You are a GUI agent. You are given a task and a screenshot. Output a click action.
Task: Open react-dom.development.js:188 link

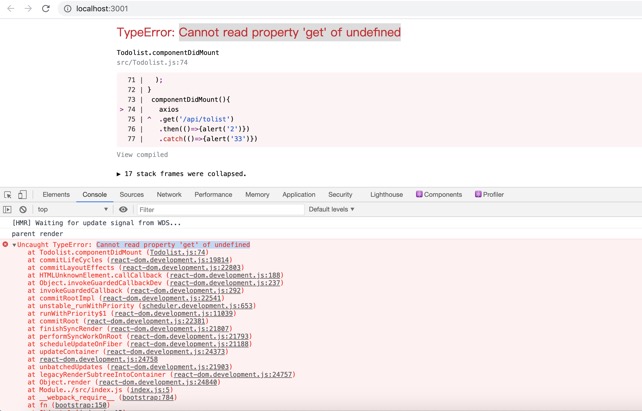coord(225,276)
